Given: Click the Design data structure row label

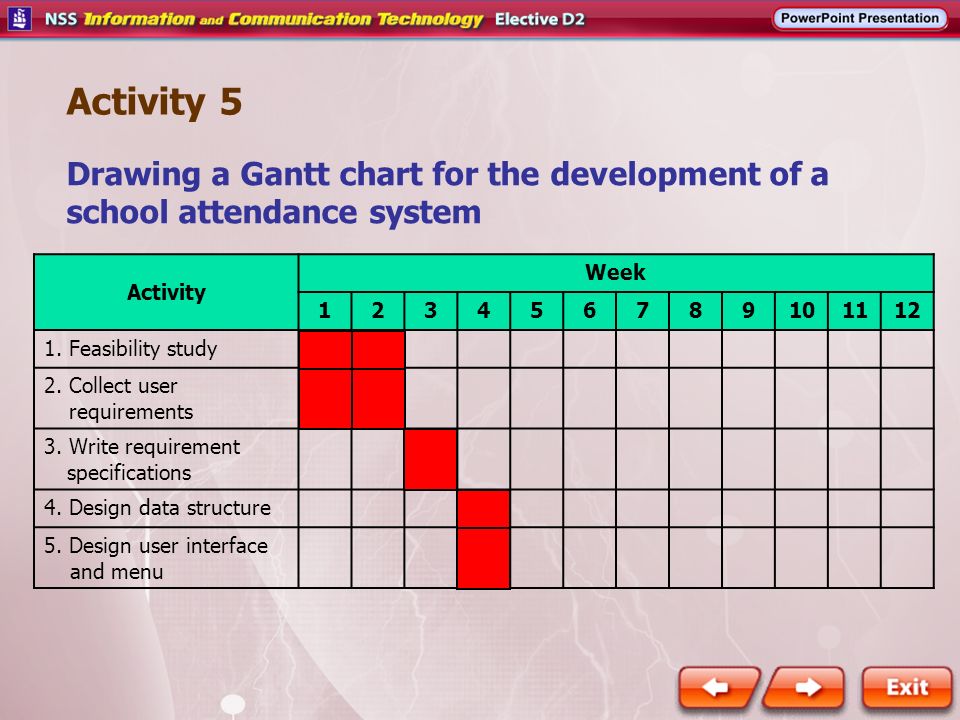Looking at the screenshot, I should 157,508.
